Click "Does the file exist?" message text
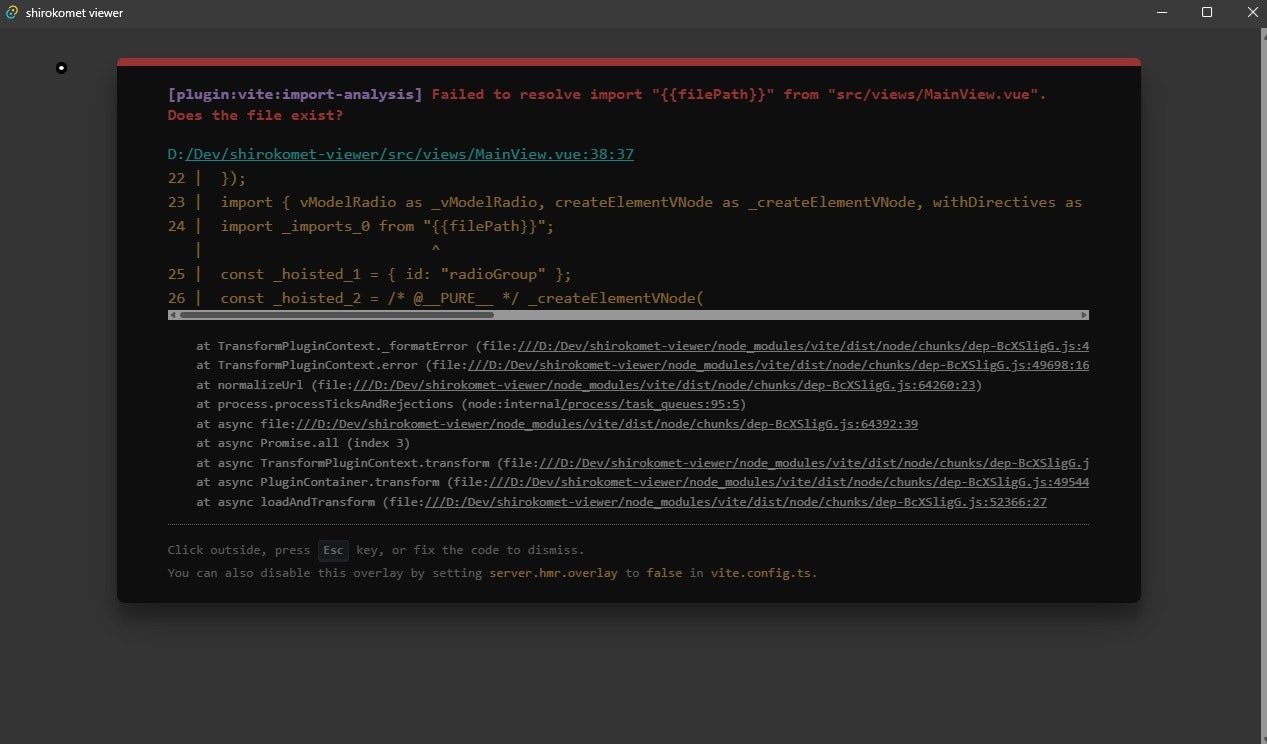Viewport: 1267px width, 744px height. pyautogui.click(x=255, y=115)
